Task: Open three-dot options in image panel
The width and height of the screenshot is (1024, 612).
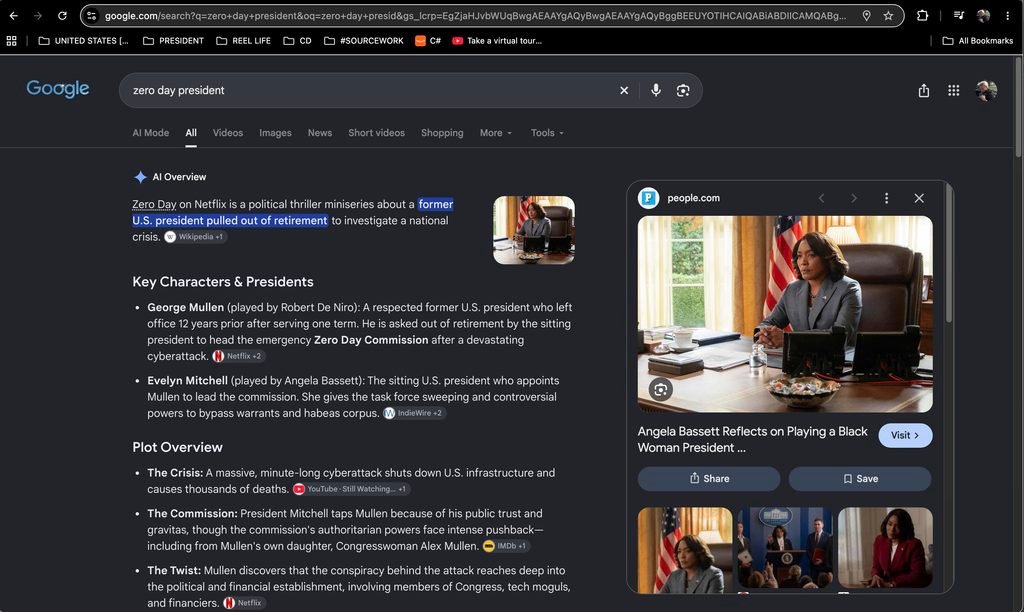Action: [x=886, y=198]
